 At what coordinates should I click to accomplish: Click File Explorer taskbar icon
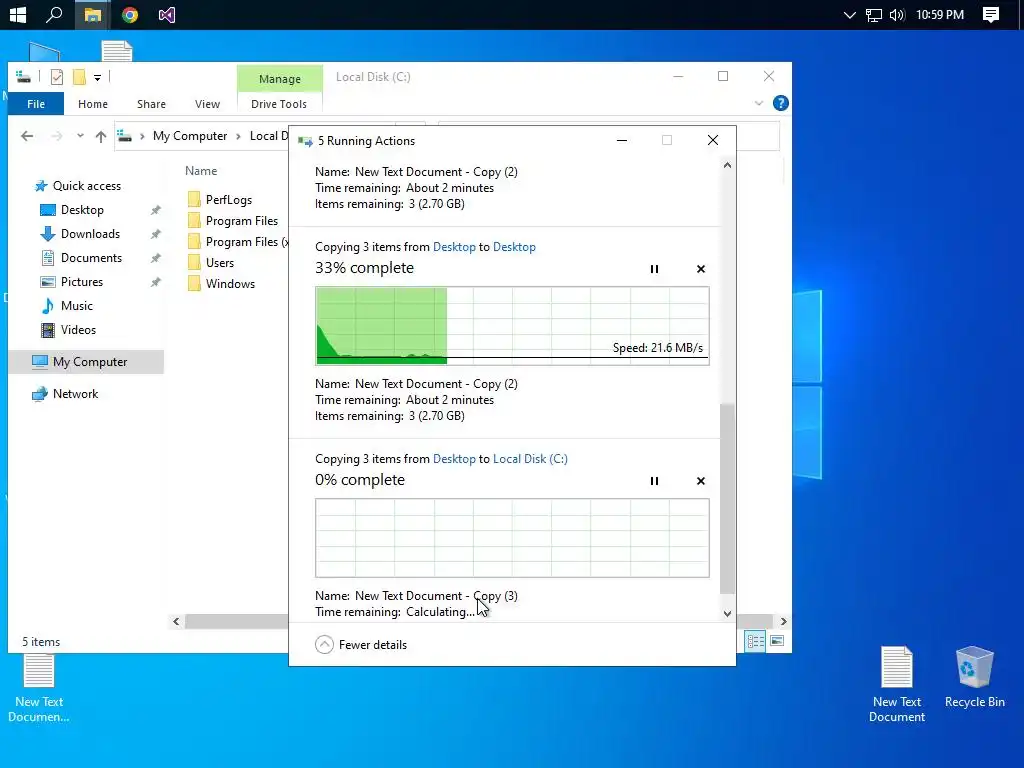tap(93, 14)
